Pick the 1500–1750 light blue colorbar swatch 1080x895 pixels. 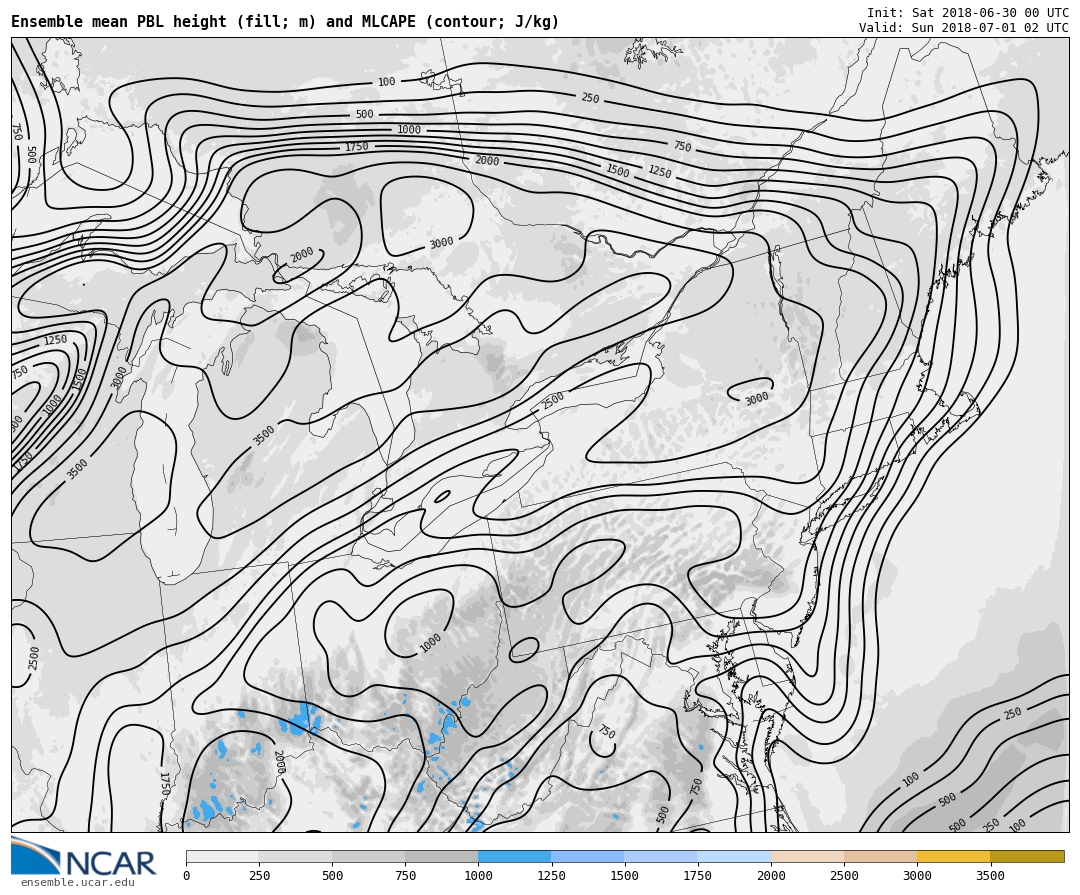(x=661, y=856)
